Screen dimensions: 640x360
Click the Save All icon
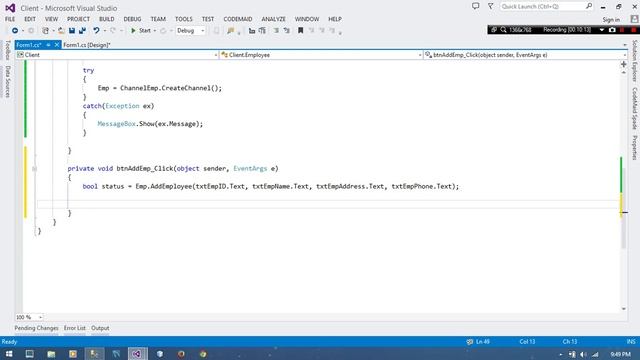[82, 31]
